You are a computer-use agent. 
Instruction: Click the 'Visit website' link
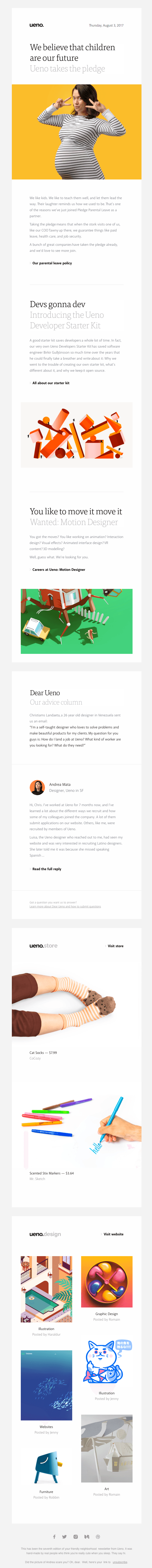(113, 1217)
